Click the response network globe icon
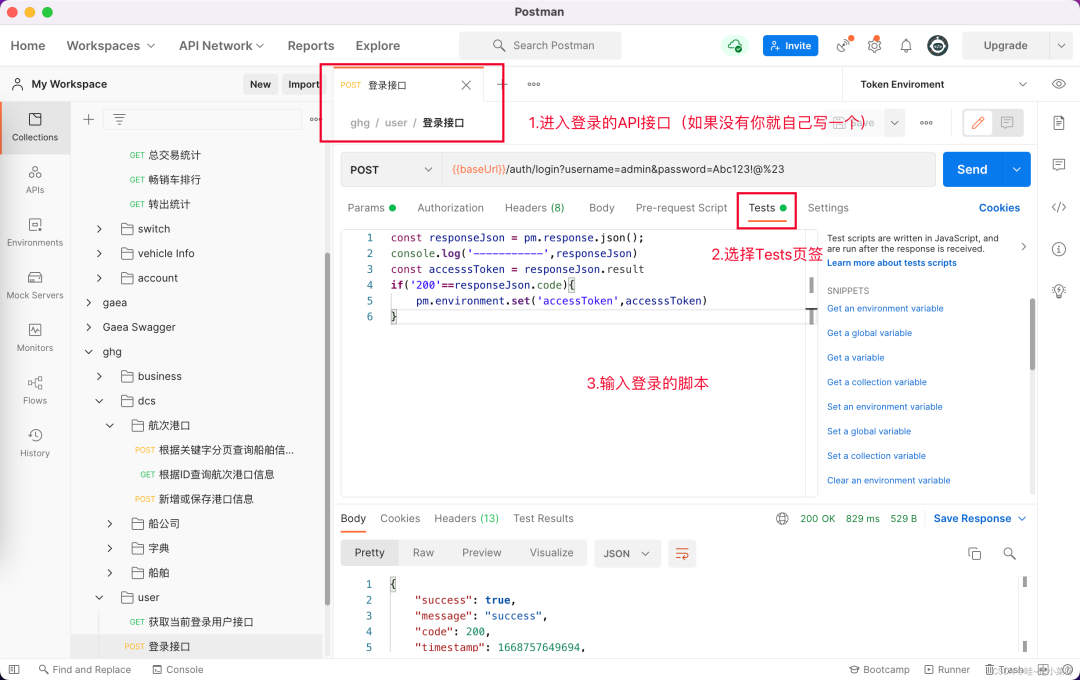 pos(782,519)
